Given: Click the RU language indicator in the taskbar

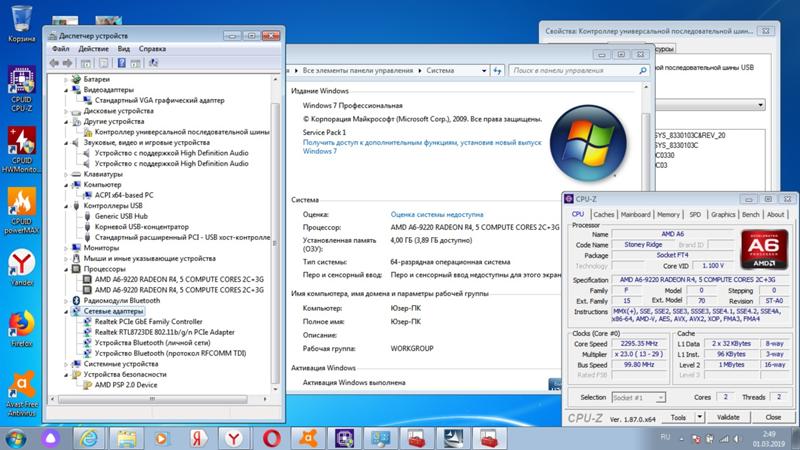Looking at the screenshot, I should [x=665, y=437].
